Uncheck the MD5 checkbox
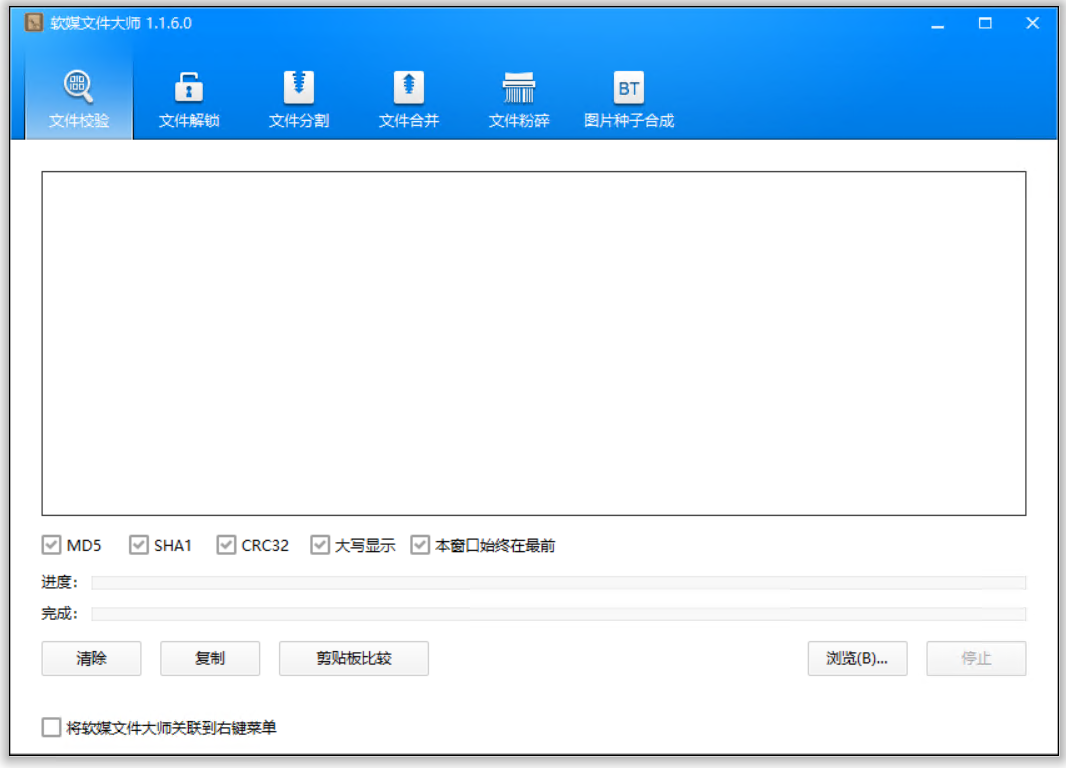 (x=51, y=545)
